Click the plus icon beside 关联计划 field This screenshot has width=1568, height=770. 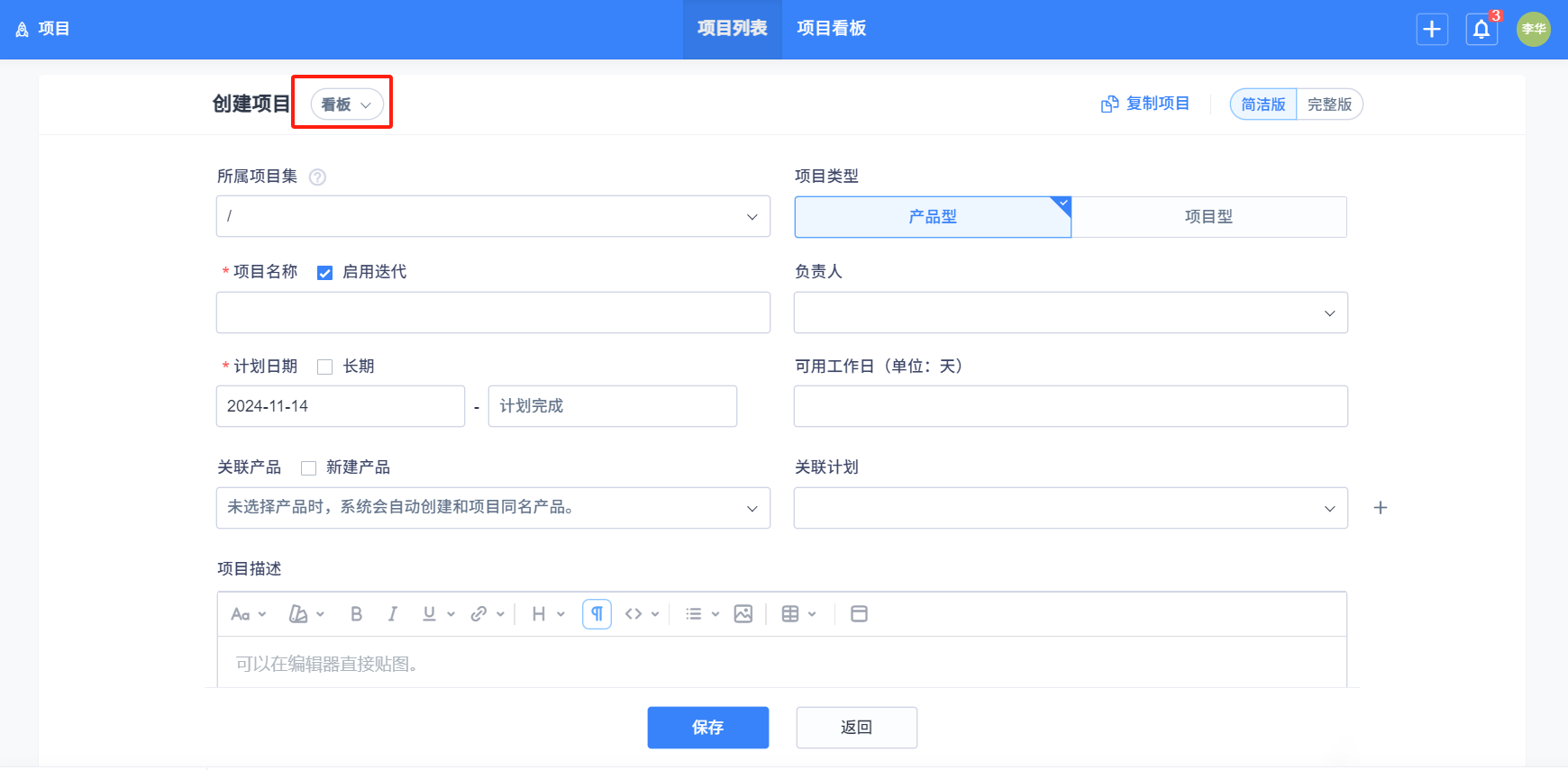tap(1380, 508)
